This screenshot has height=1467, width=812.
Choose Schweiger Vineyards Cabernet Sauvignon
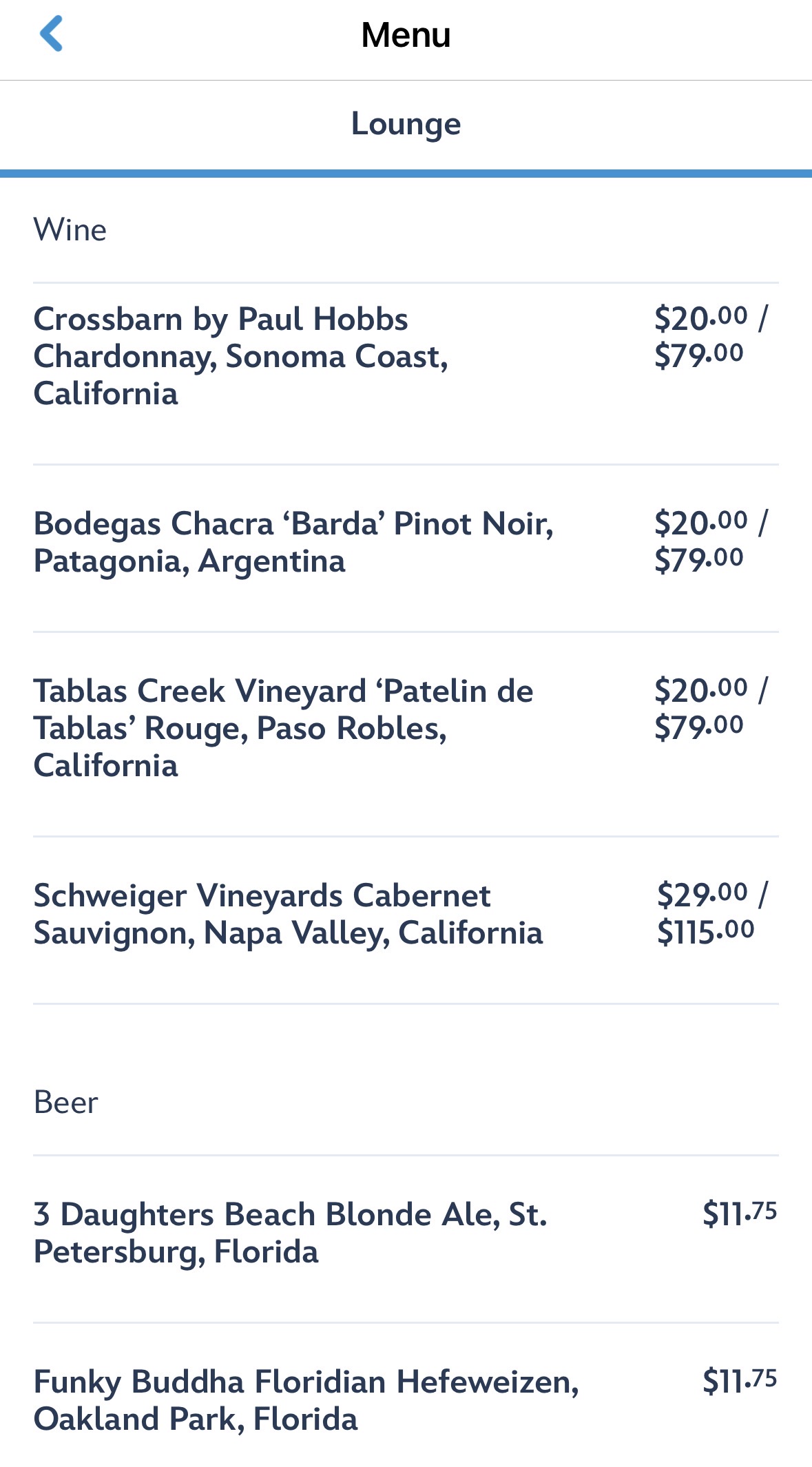coord(288,914)
